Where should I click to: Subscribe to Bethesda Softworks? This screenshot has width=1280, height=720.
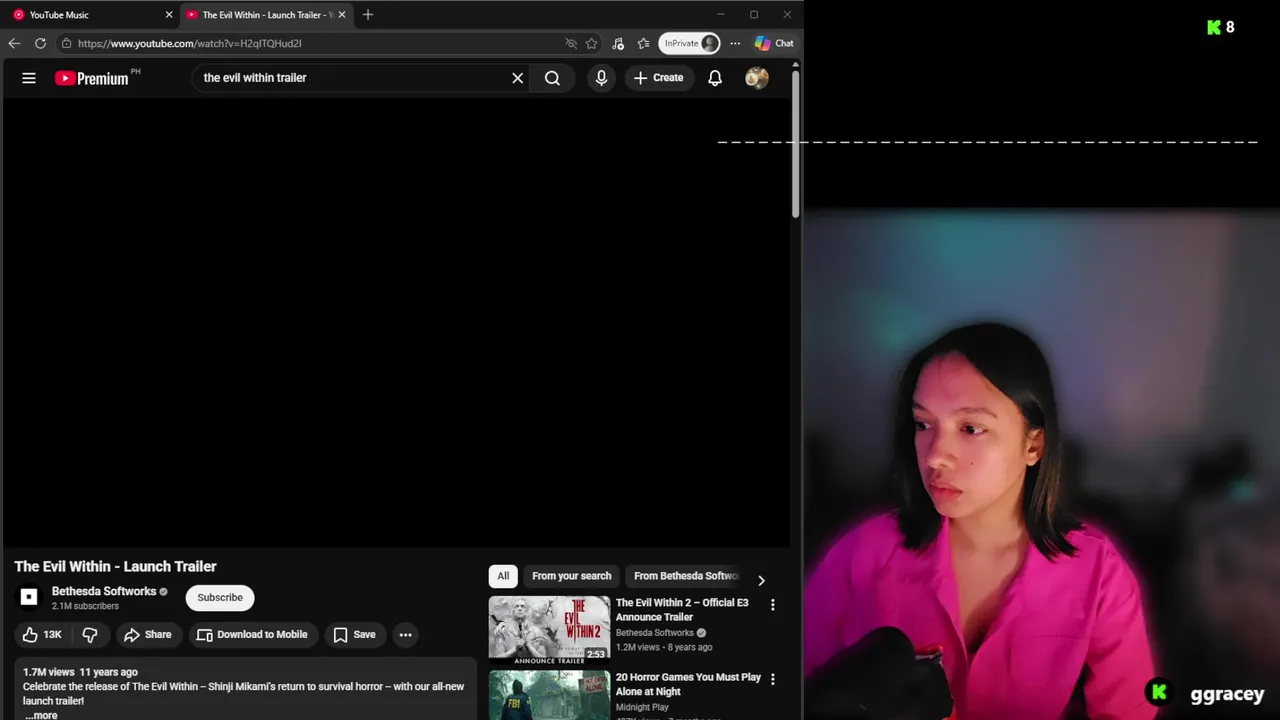[220, 598]
